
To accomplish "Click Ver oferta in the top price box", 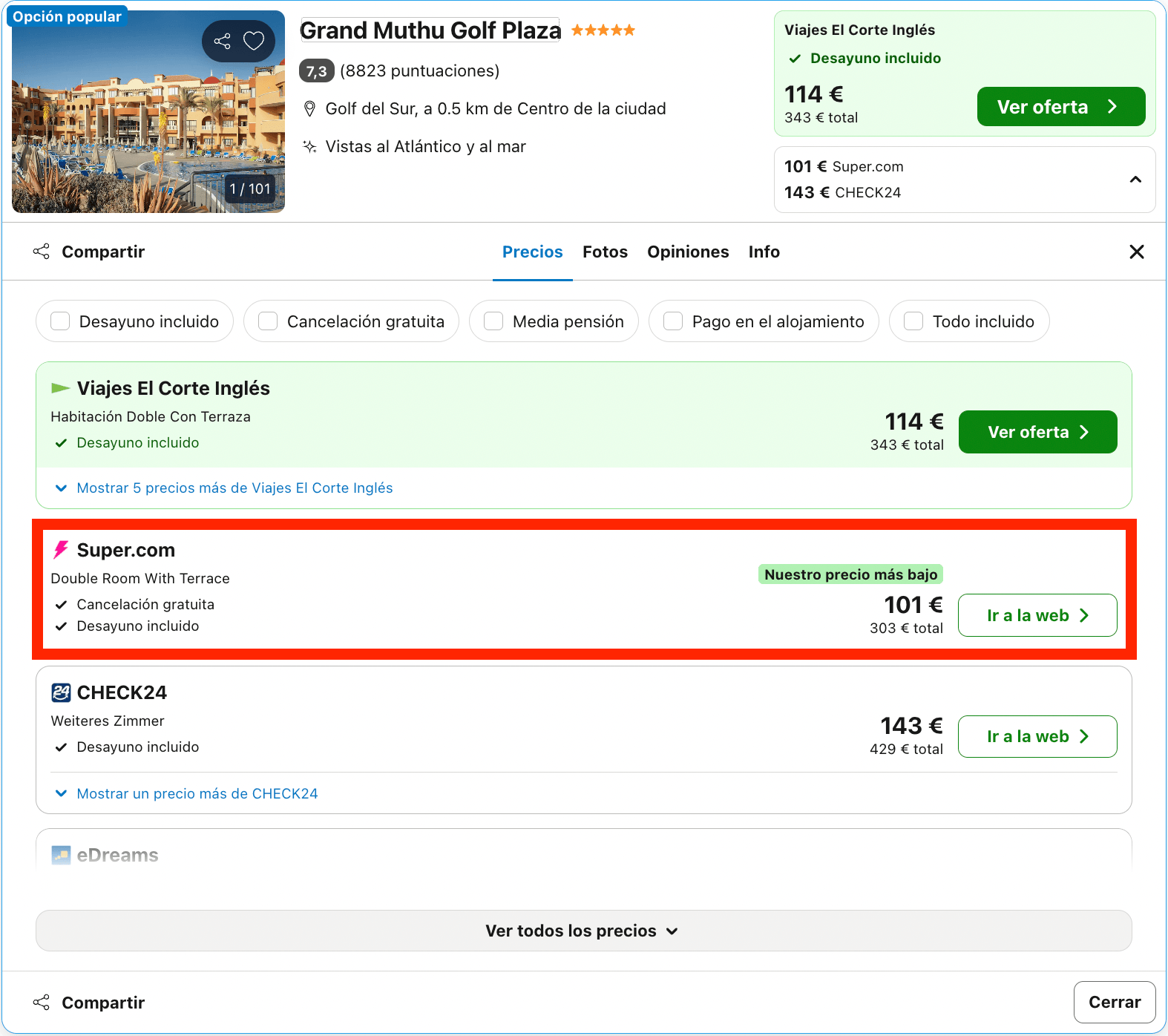I will coord(1061,107).
